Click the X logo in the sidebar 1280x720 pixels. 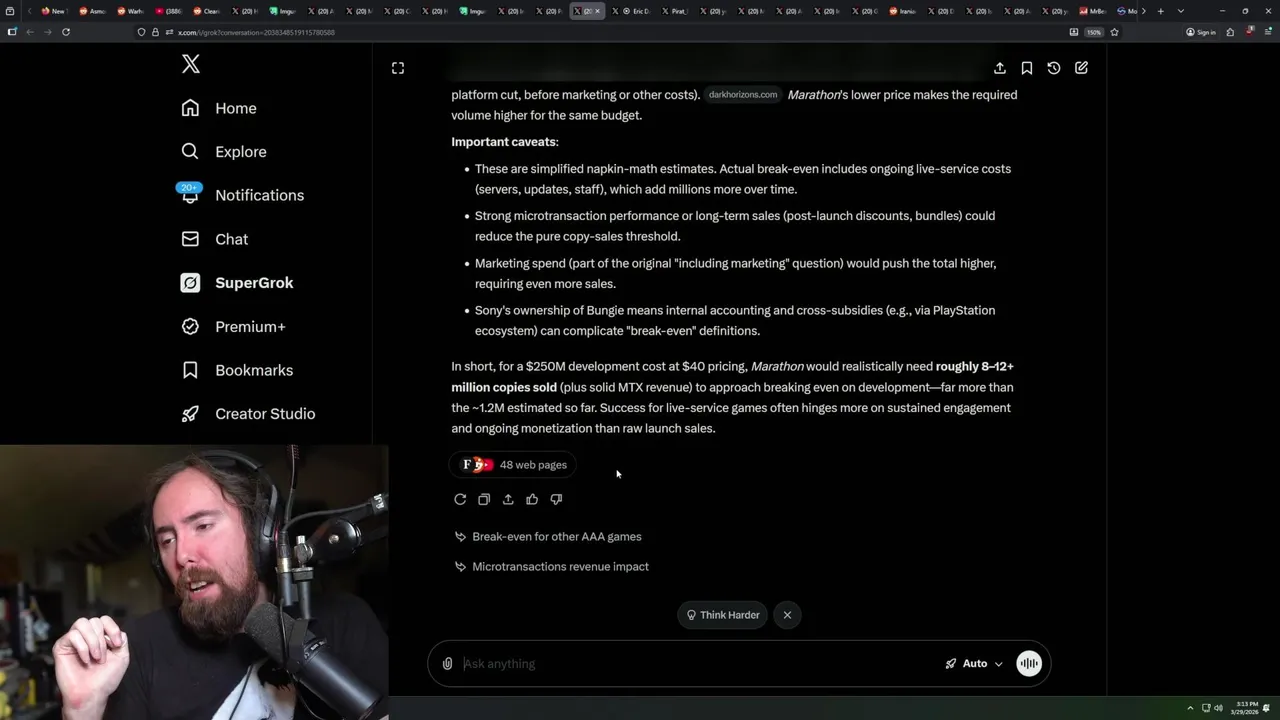[x=191, y=65]
